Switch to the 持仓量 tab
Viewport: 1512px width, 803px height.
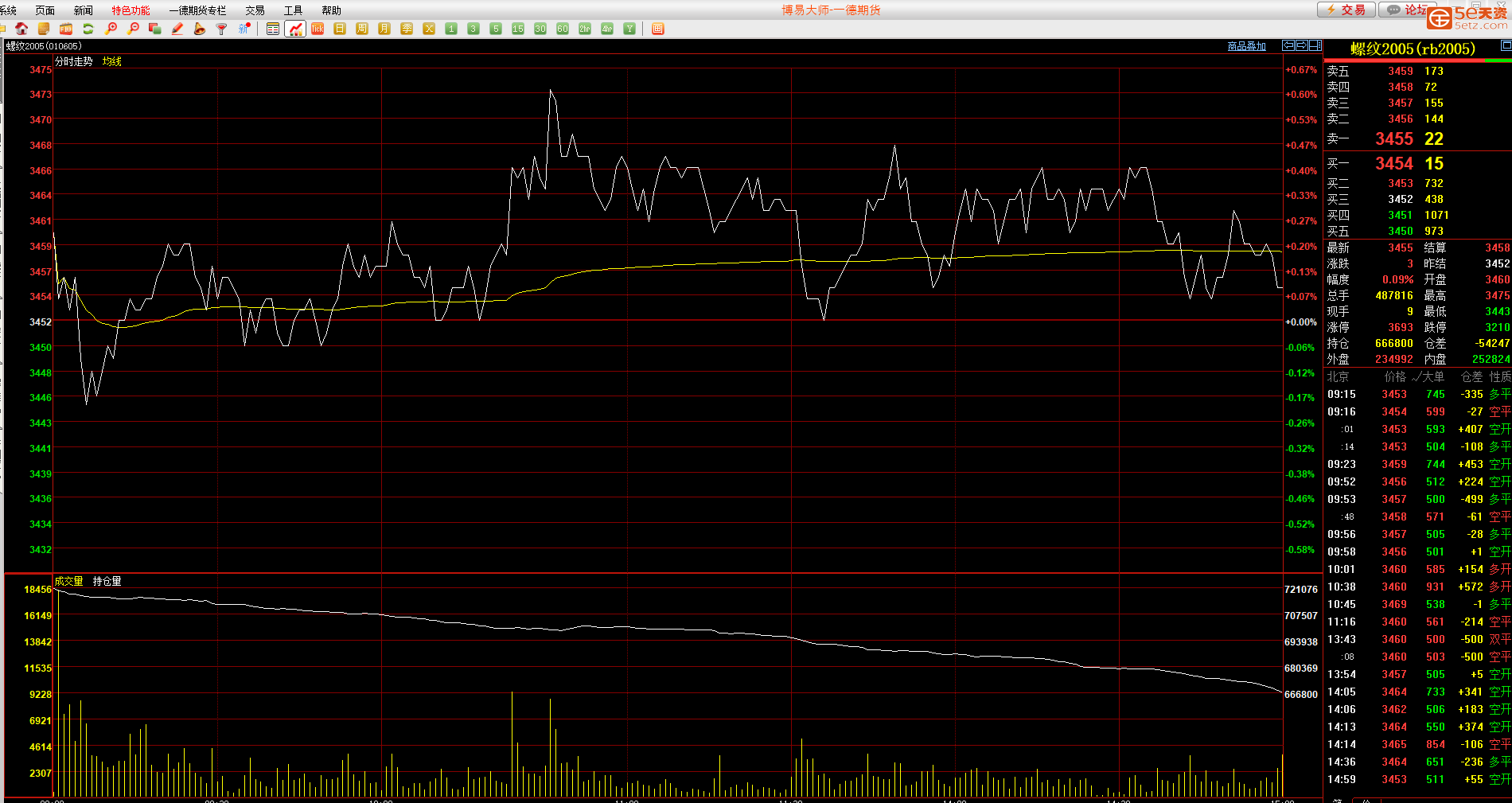pos(107,581)
